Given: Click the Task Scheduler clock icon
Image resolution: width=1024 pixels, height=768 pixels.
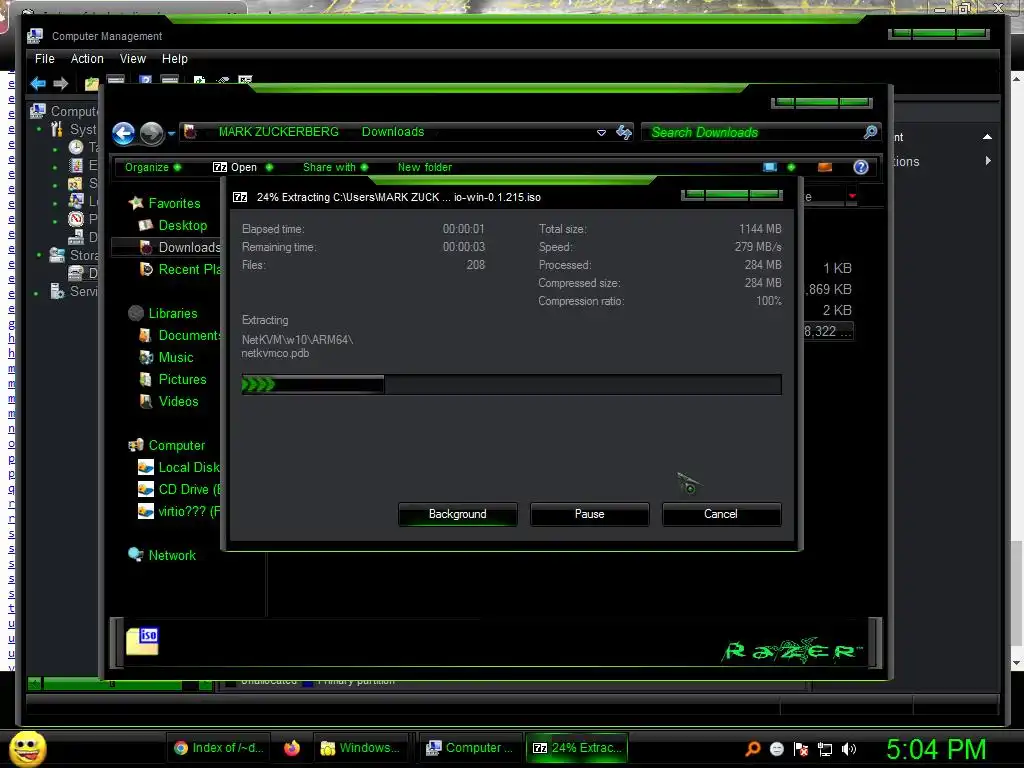Looking at the screenshot, I should click(76, 147).
